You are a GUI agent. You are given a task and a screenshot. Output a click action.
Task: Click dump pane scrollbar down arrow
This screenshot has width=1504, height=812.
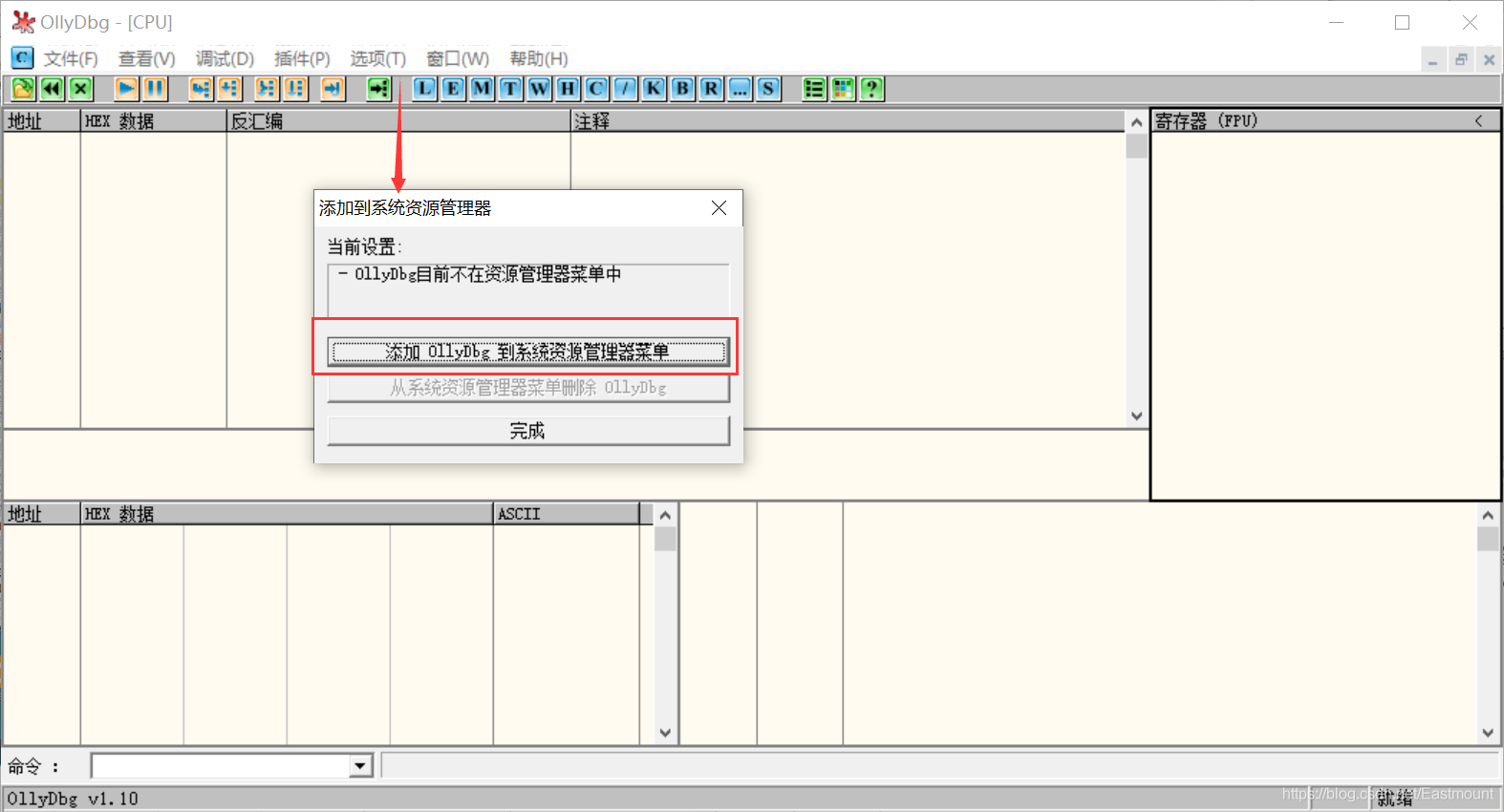[x=665, y=734]
